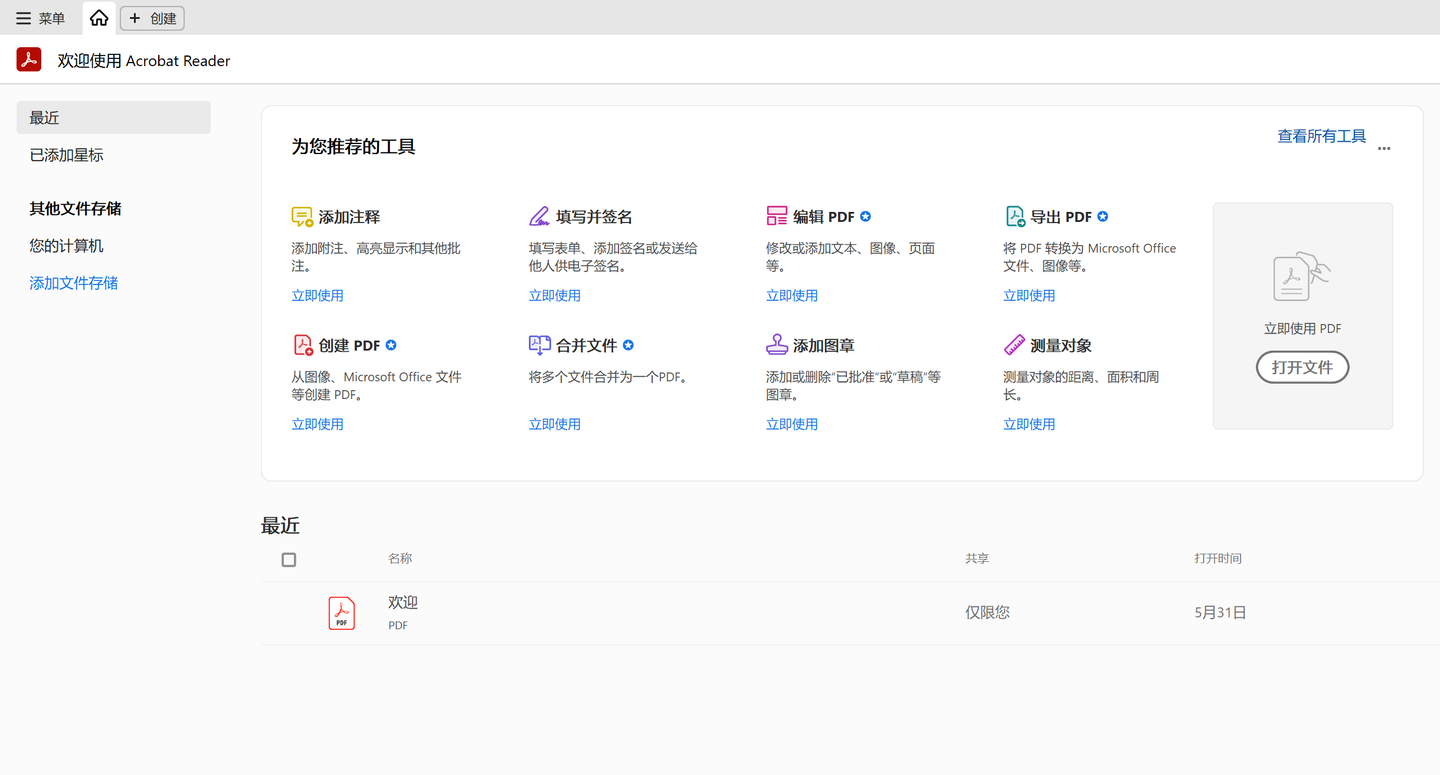Sort by 名称 column header

pos(400,559)
